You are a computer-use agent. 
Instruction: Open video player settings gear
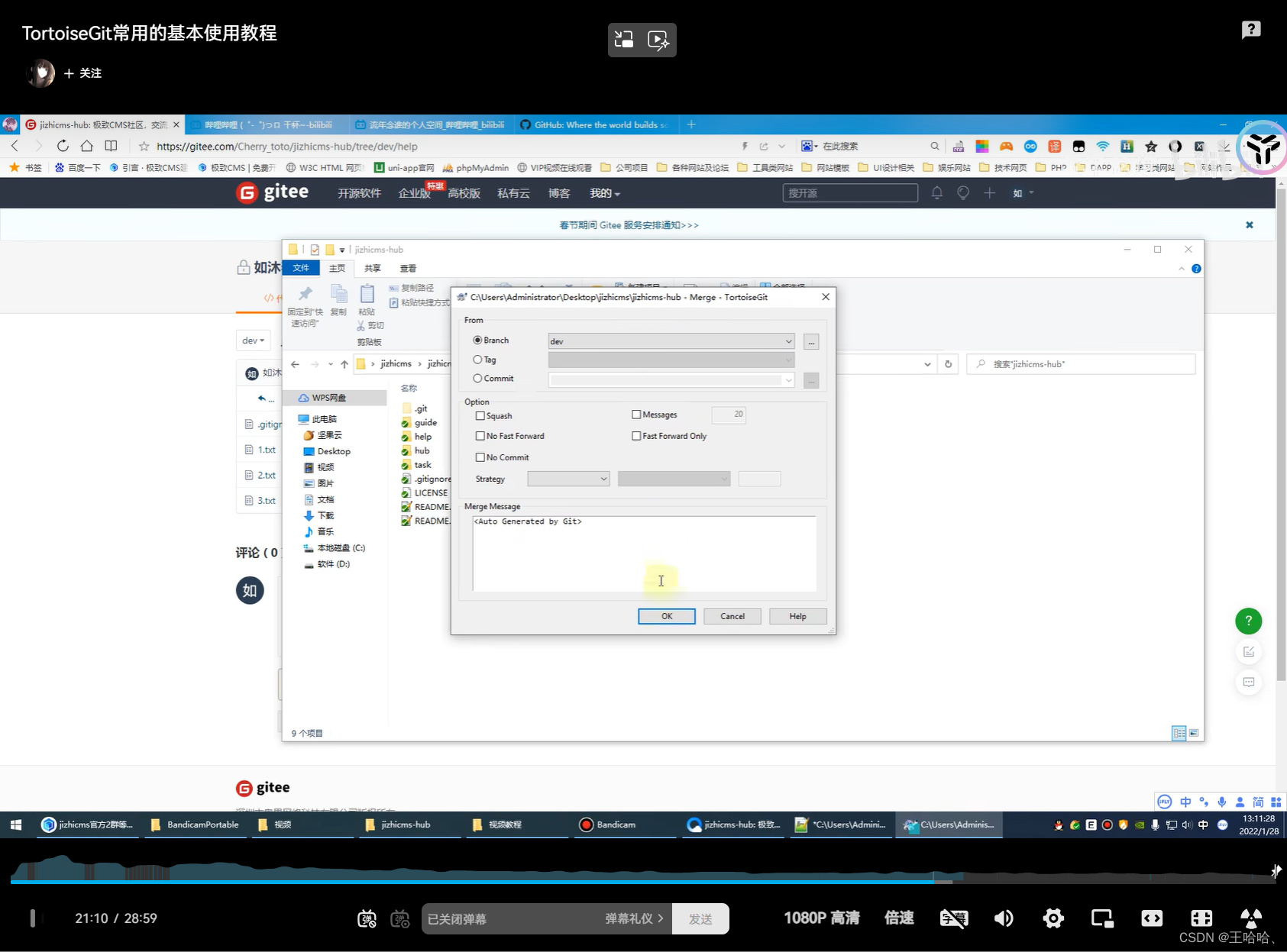[x=1053, y=918]
